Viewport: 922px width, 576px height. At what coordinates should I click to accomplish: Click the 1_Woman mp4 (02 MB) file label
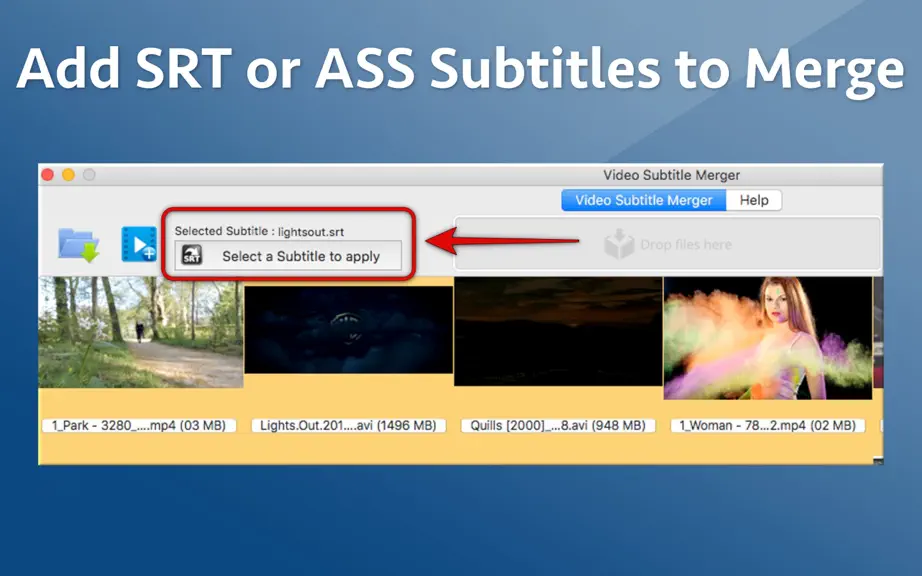767,426
